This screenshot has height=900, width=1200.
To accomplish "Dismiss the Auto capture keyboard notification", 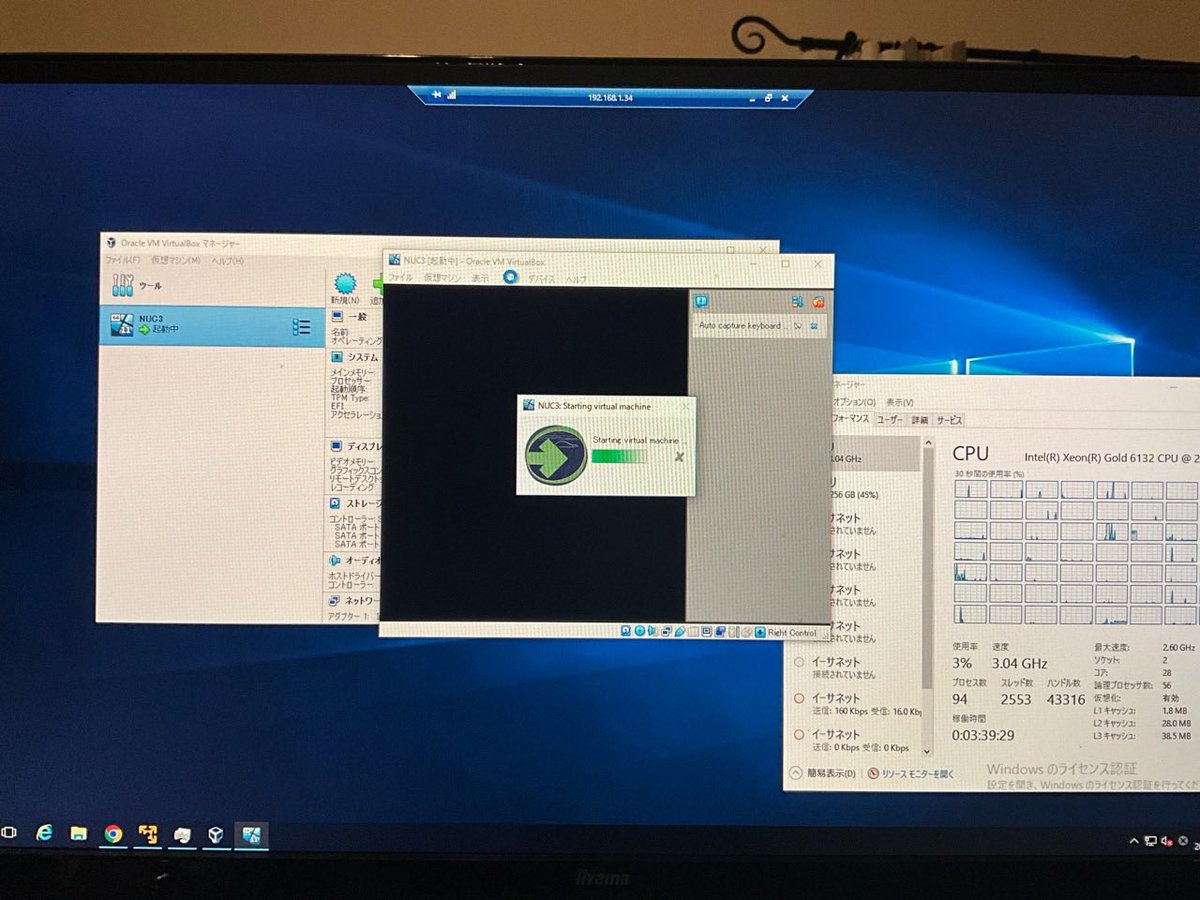I will pyautogui.click(x=814, y=326).
